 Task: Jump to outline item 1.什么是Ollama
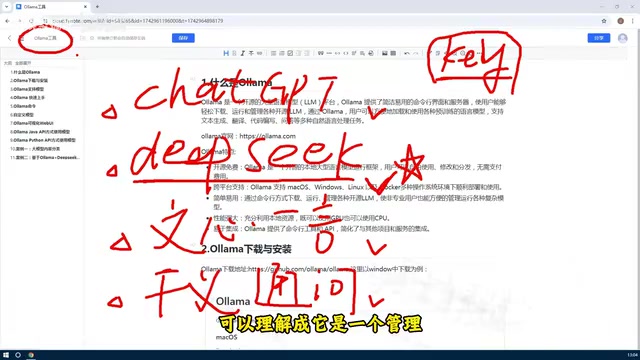[25, 72]
